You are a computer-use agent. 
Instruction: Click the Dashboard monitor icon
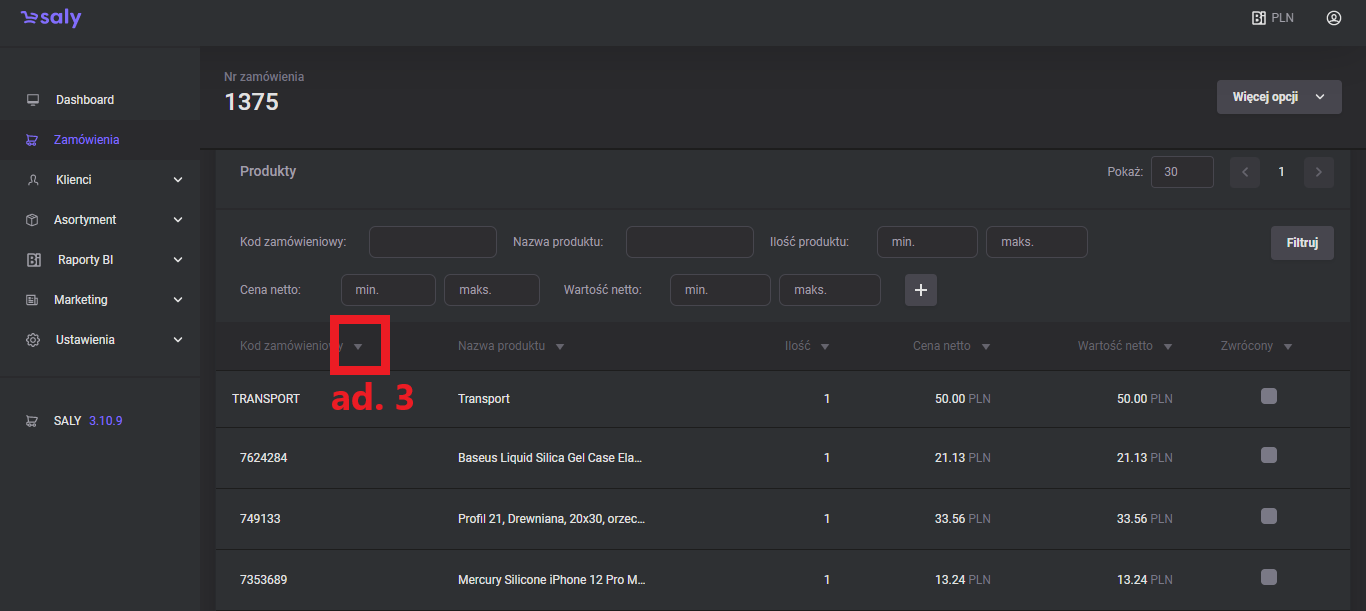pyautogui.click(x=33, y=100)
